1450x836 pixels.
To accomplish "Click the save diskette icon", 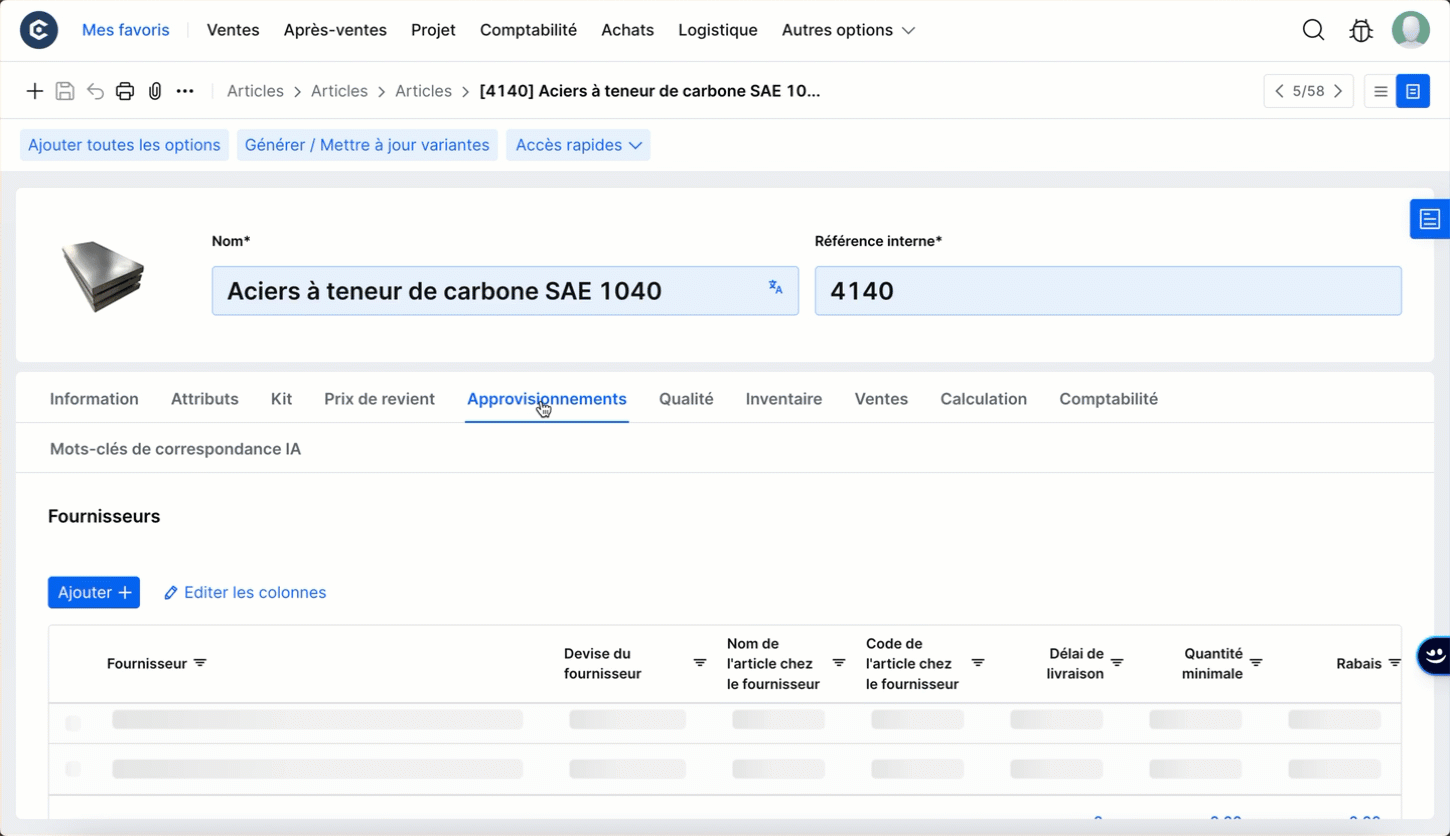I will tap(65, 91).
